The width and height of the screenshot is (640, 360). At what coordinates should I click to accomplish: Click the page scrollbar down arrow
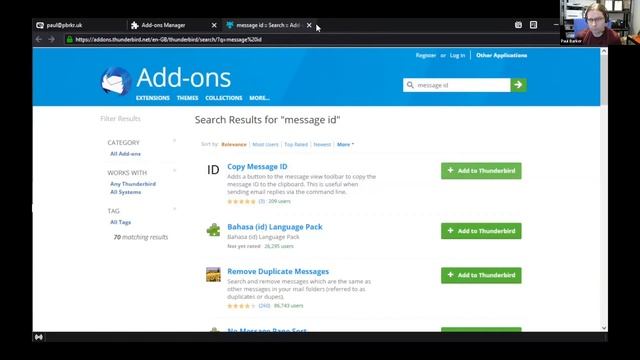[604, 328]
